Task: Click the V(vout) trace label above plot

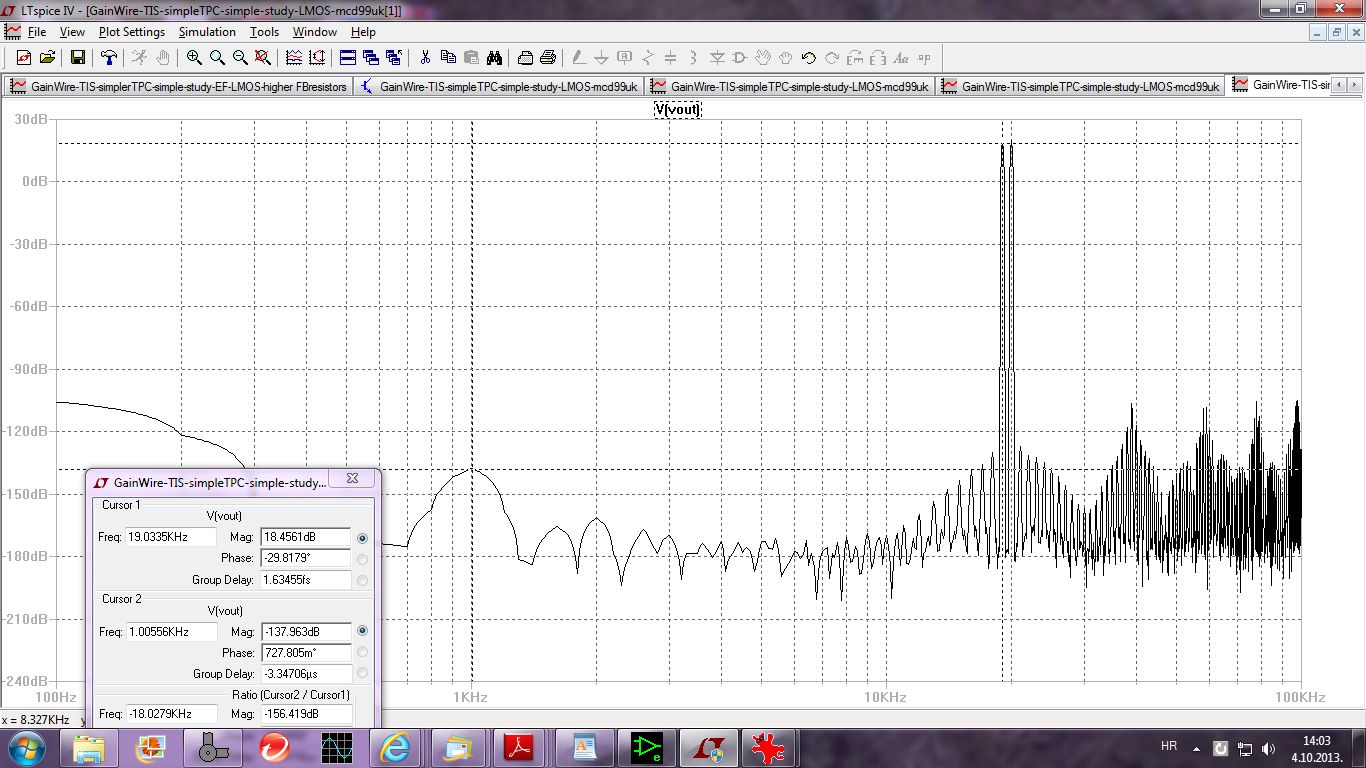Action: click(x=677, y=110)
